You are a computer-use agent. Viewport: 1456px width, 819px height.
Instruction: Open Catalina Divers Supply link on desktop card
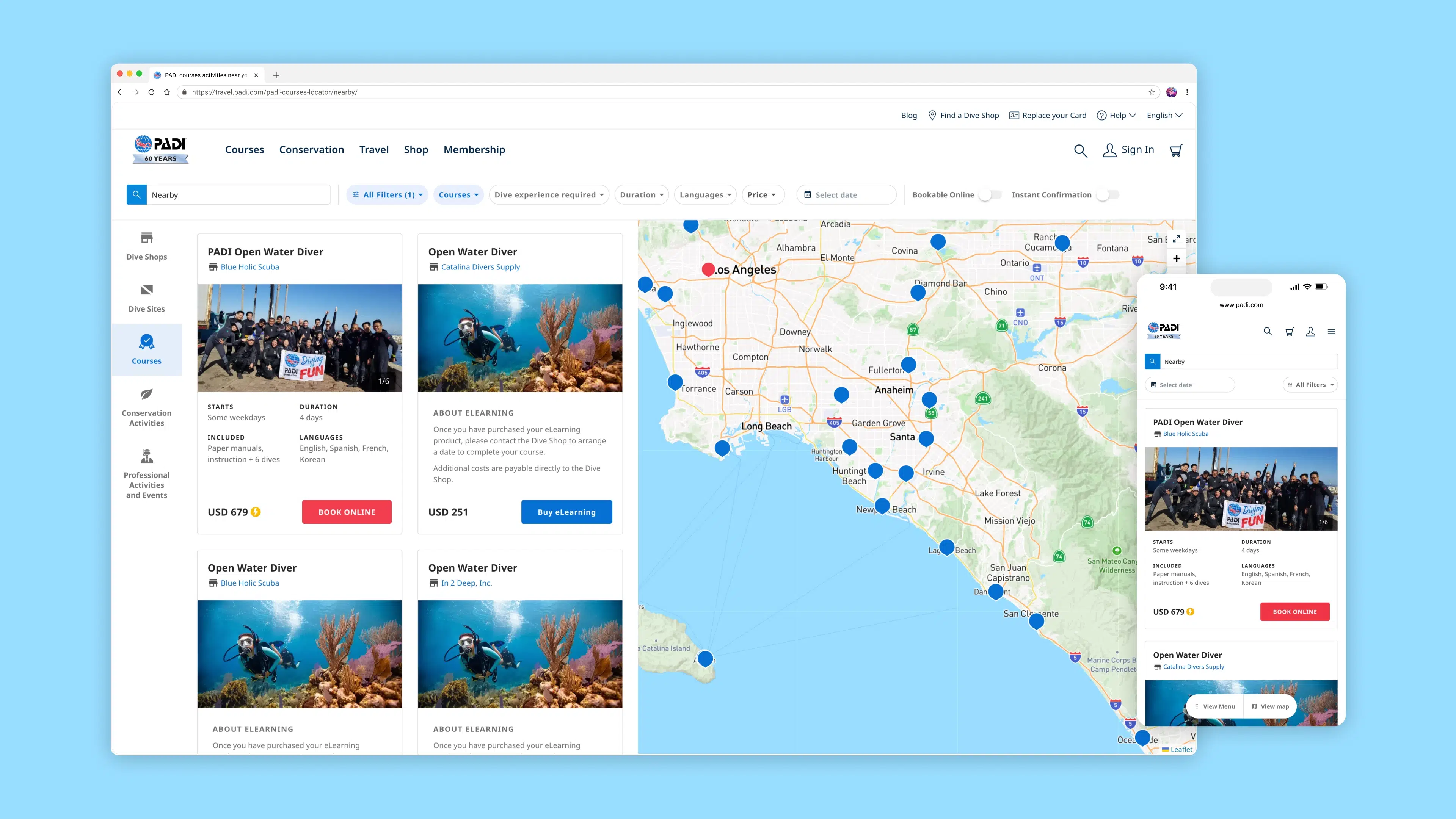click(x=480, y=266)
